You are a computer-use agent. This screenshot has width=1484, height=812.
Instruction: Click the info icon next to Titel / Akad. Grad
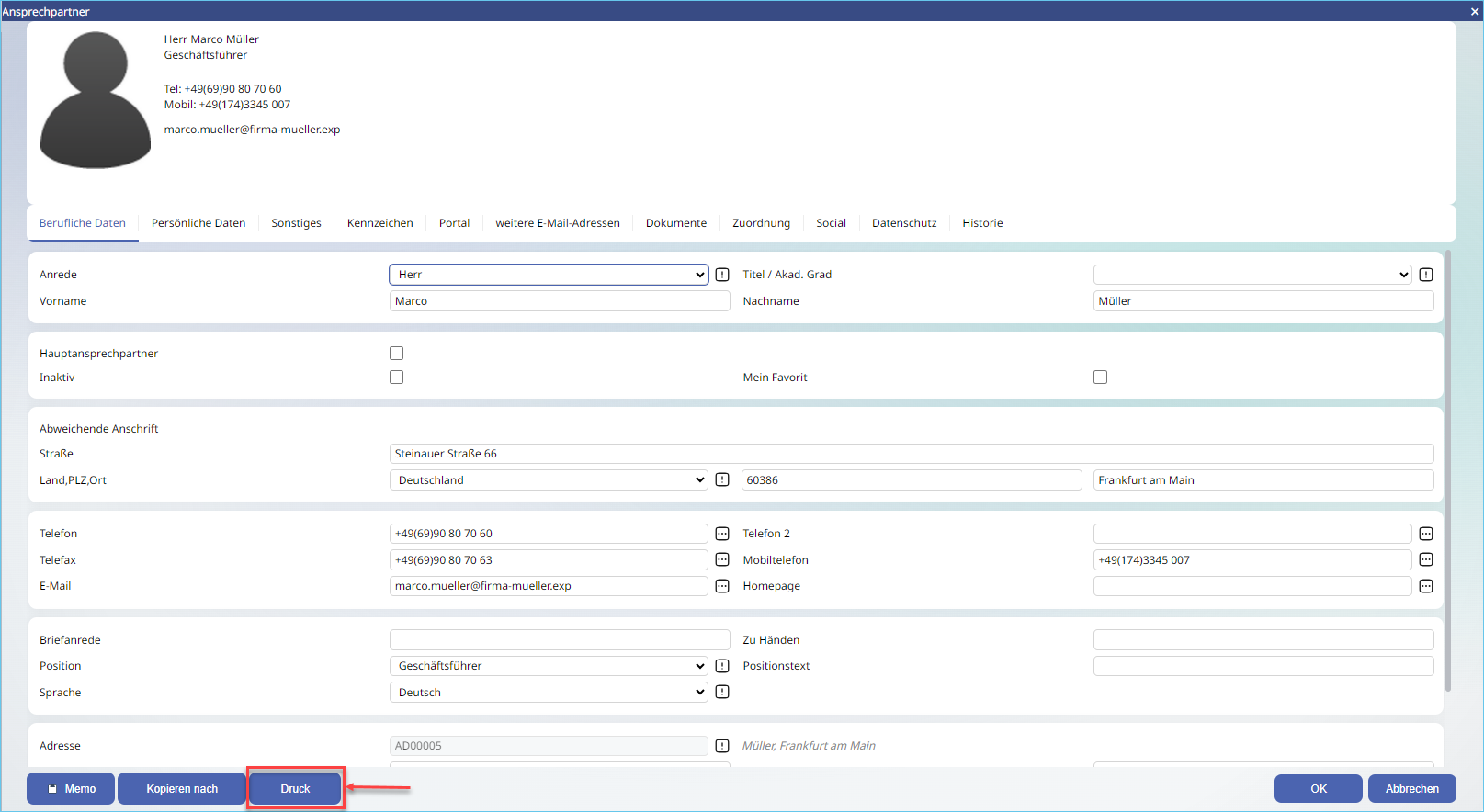point(1426,275)
